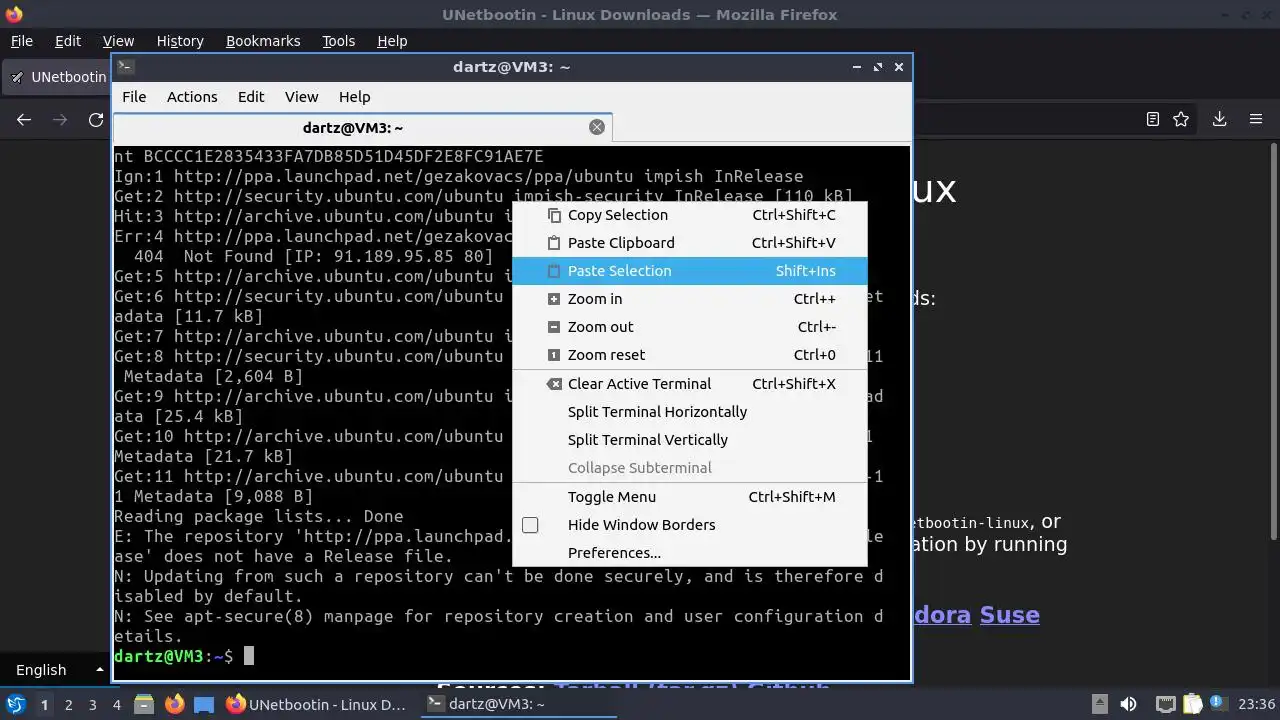Viewport: 1280px width, 720px height.
Task: Click the clock showing 23:36
Action: click(x=1256, y=705)
